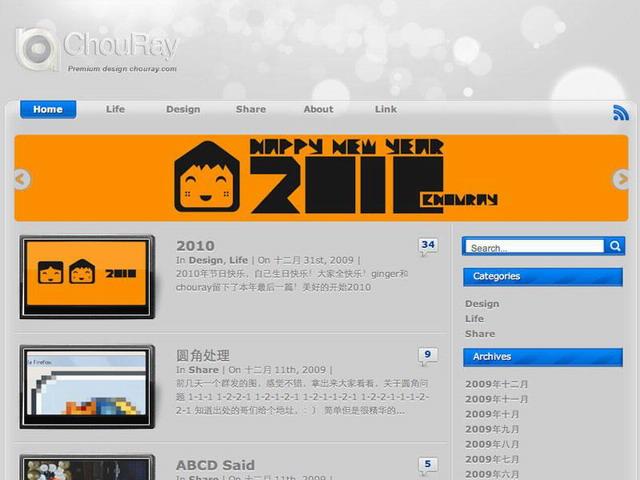The height and width of the screenshot is (480, 640).
Task: Select Life in the Categories list
Action: pos(474,319)
